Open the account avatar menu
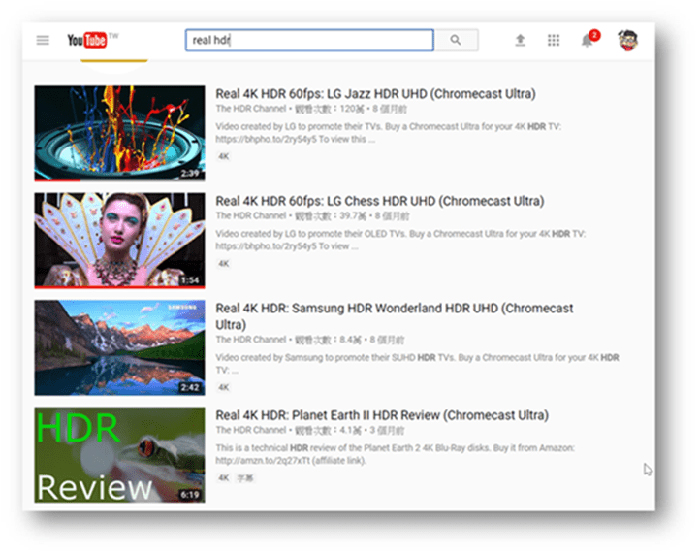 (x=628, y=40)
